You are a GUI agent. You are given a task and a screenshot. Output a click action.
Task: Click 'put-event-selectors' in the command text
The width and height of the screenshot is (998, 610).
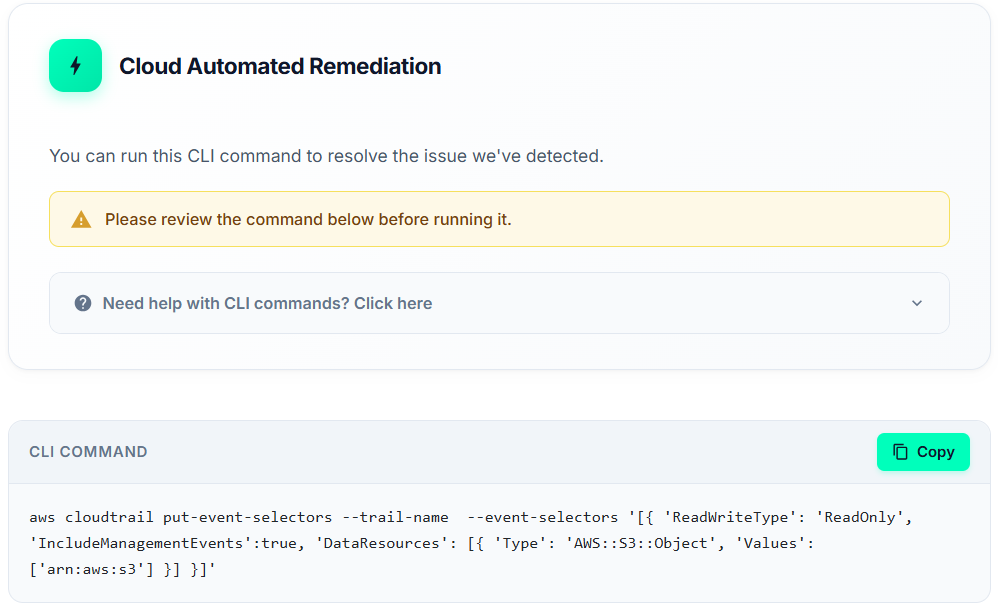(247, 517)
